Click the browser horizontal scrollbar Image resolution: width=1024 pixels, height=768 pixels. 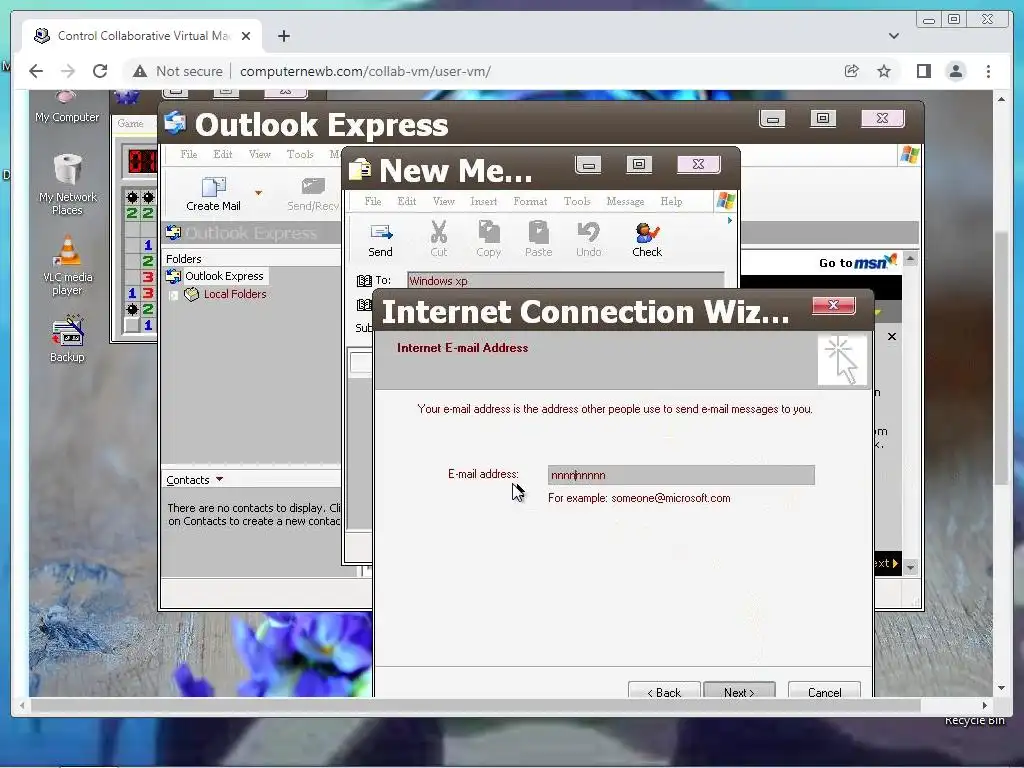pos(475,705)
